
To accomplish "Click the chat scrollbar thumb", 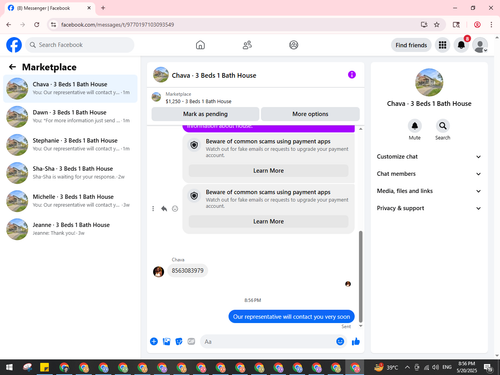I will 360,277.
